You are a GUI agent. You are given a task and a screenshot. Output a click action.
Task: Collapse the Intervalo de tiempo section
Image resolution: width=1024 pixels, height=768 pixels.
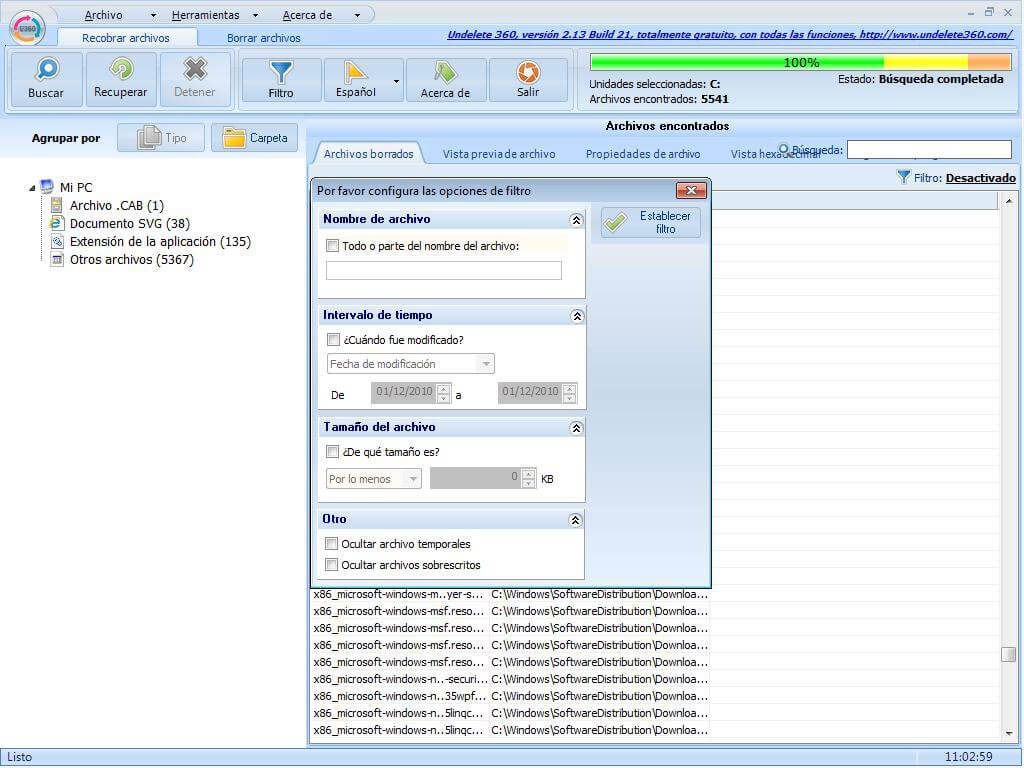[x=577, y=316]
